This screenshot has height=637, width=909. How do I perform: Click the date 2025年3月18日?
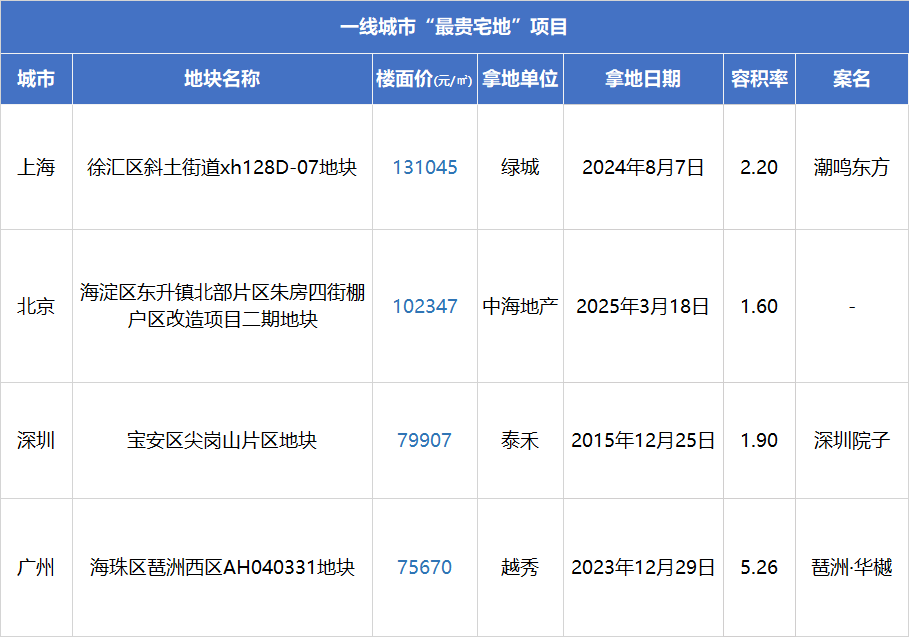click(643, 306)
